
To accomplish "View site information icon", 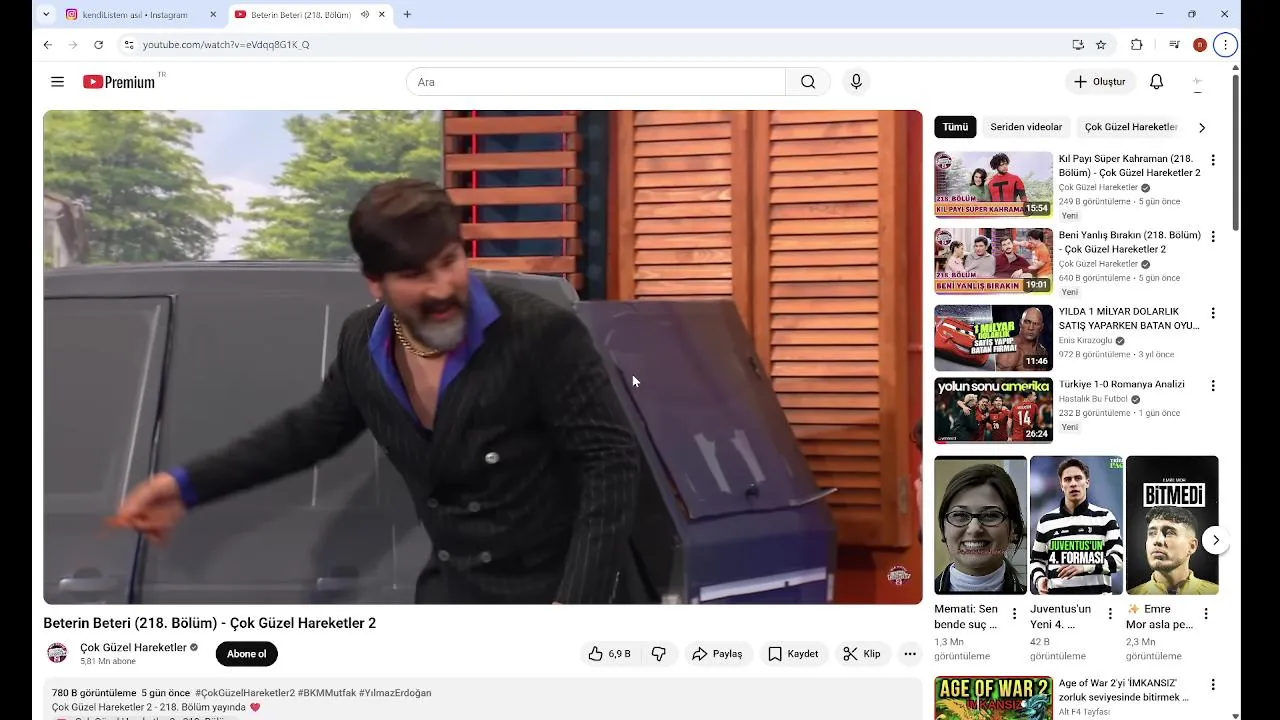I will (x=128, y=45).
